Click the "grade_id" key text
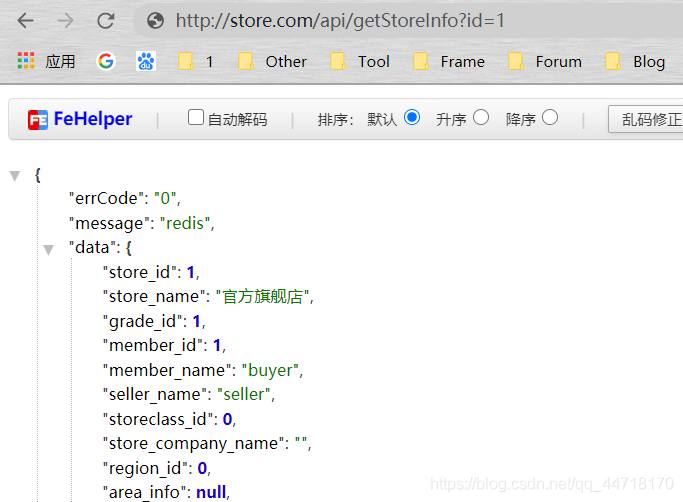683x502 pixels. pos(142,322)
